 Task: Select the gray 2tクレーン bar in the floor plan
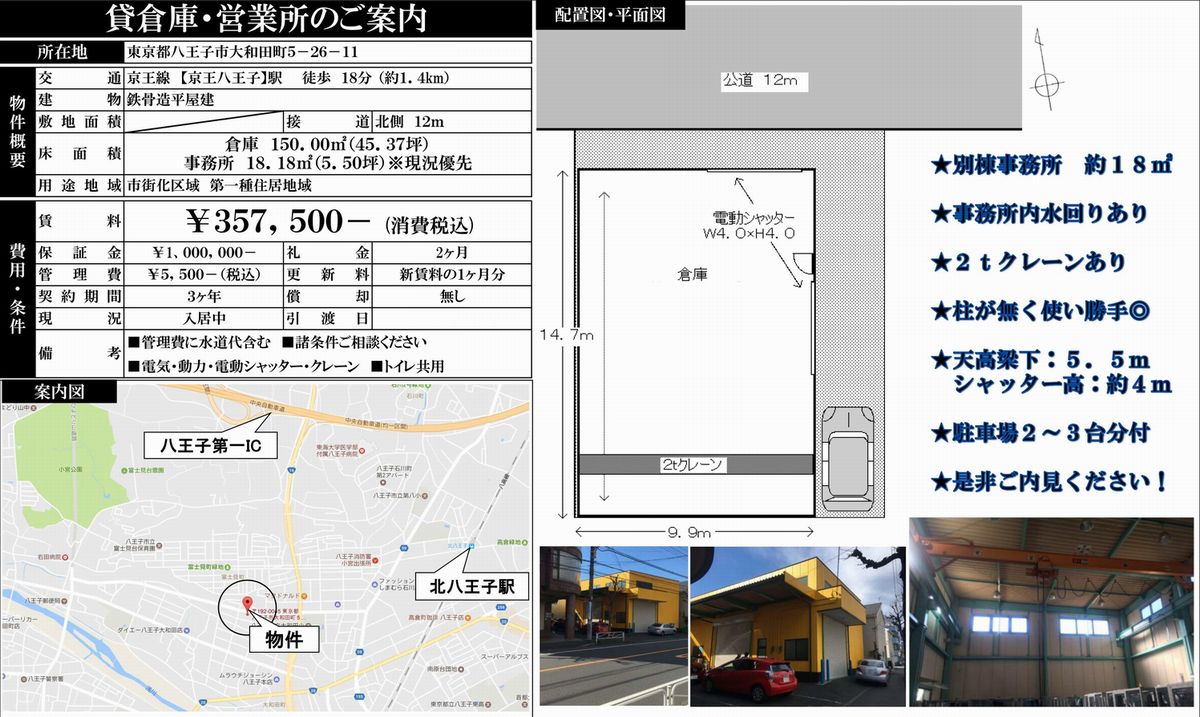pos(696,464)
